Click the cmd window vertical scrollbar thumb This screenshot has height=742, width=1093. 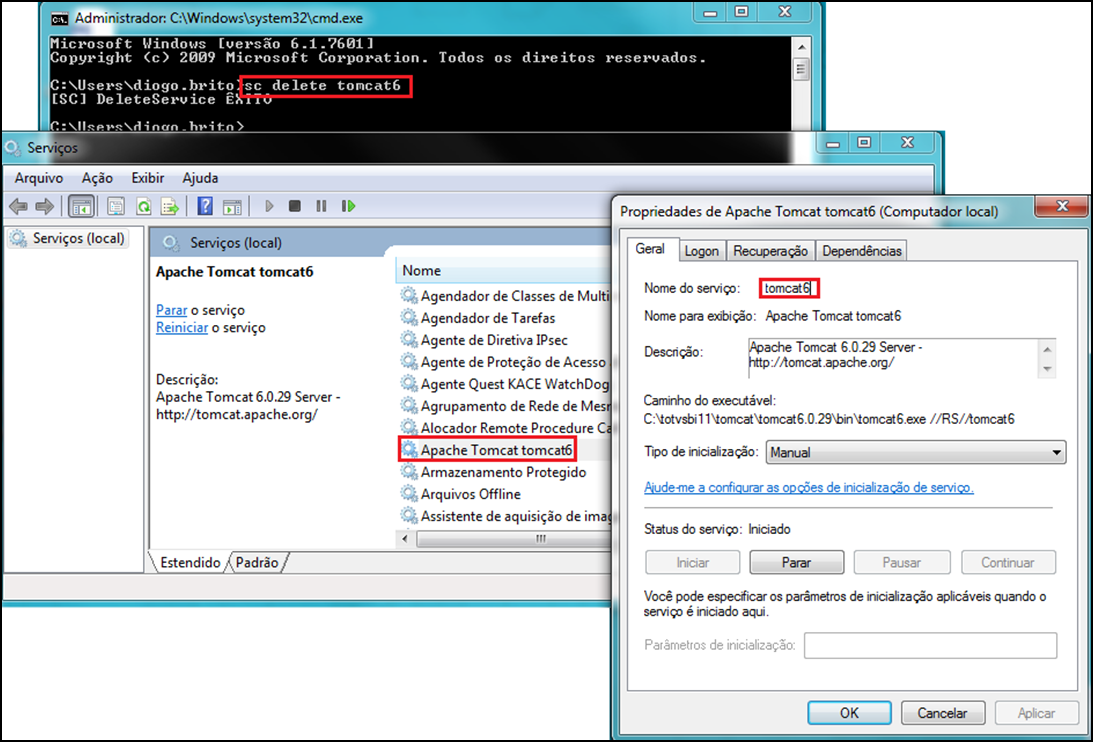[x=801, y=70]
